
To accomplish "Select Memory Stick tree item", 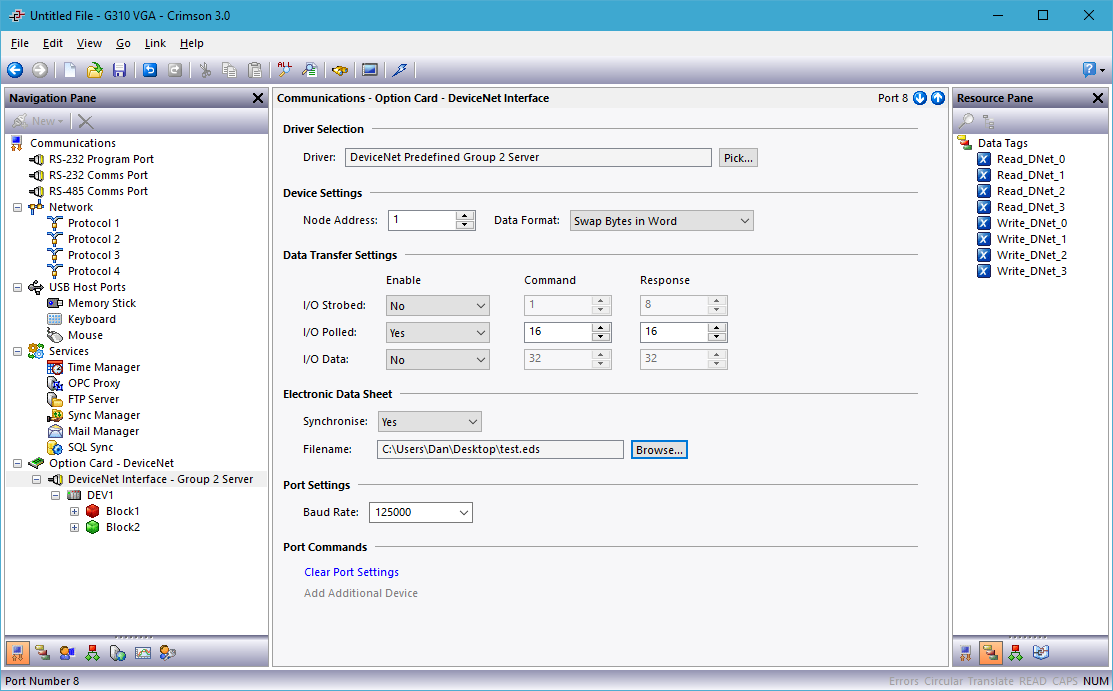I will click(102, 303).
